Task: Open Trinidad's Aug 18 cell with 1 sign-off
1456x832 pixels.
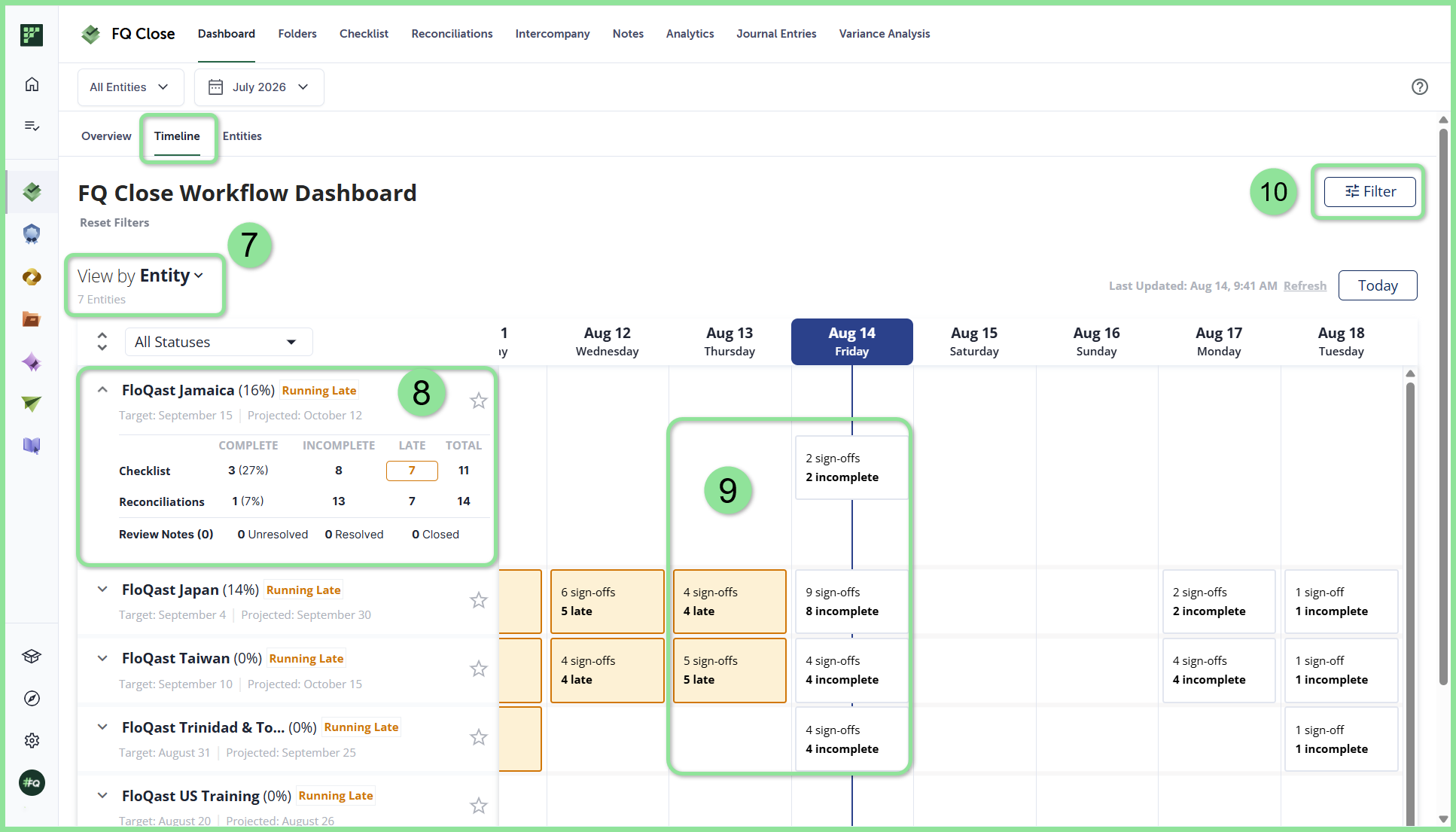Action: click(1341, 739)
